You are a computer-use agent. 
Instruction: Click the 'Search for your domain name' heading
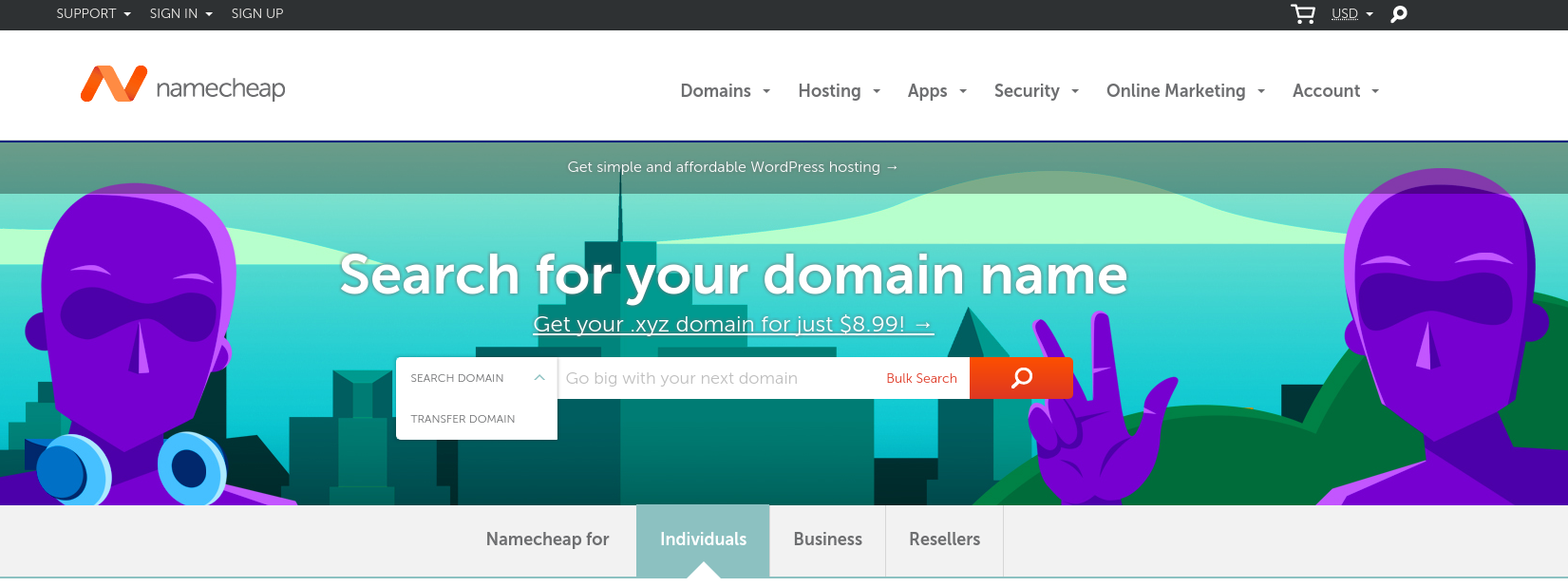(733, 275)
